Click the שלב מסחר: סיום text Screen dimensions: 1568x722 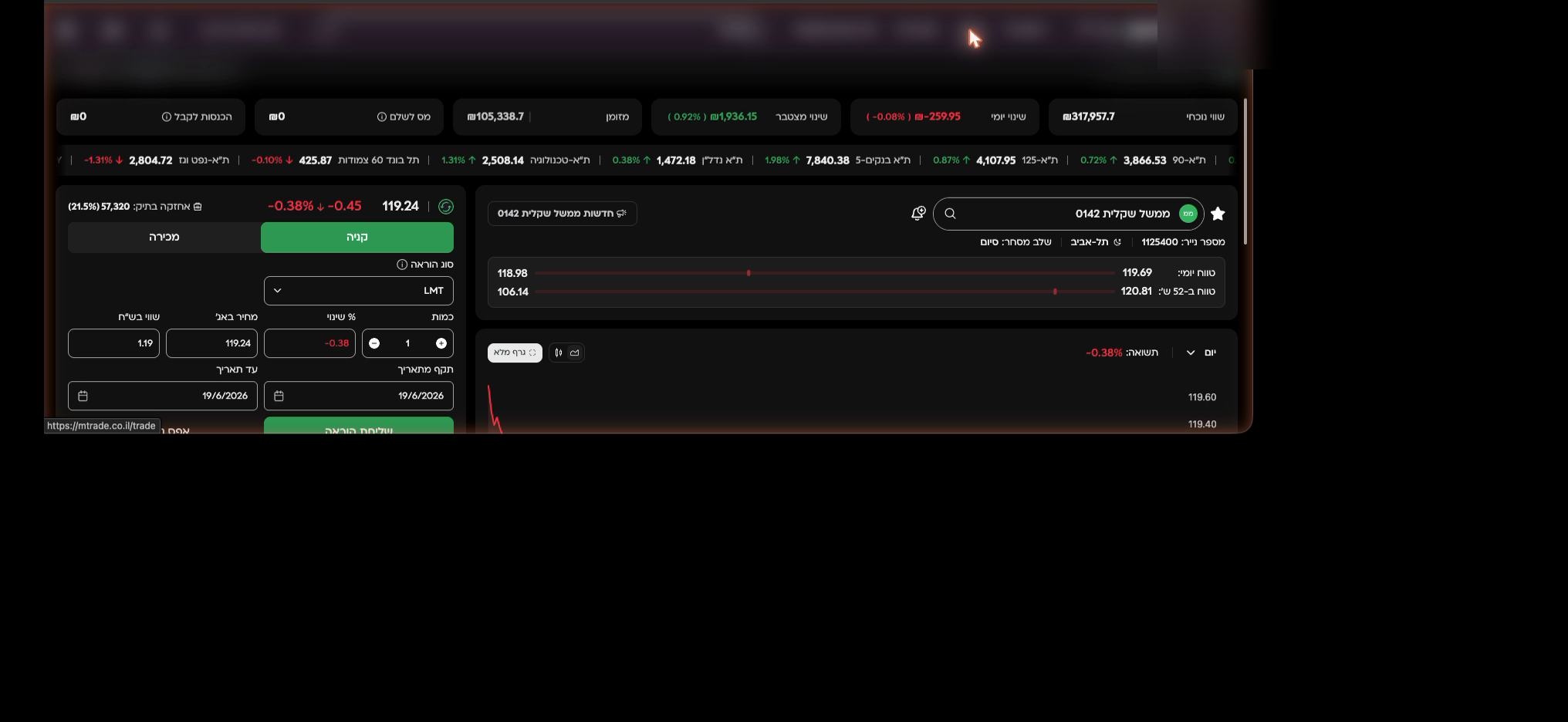coord(1015,242)
